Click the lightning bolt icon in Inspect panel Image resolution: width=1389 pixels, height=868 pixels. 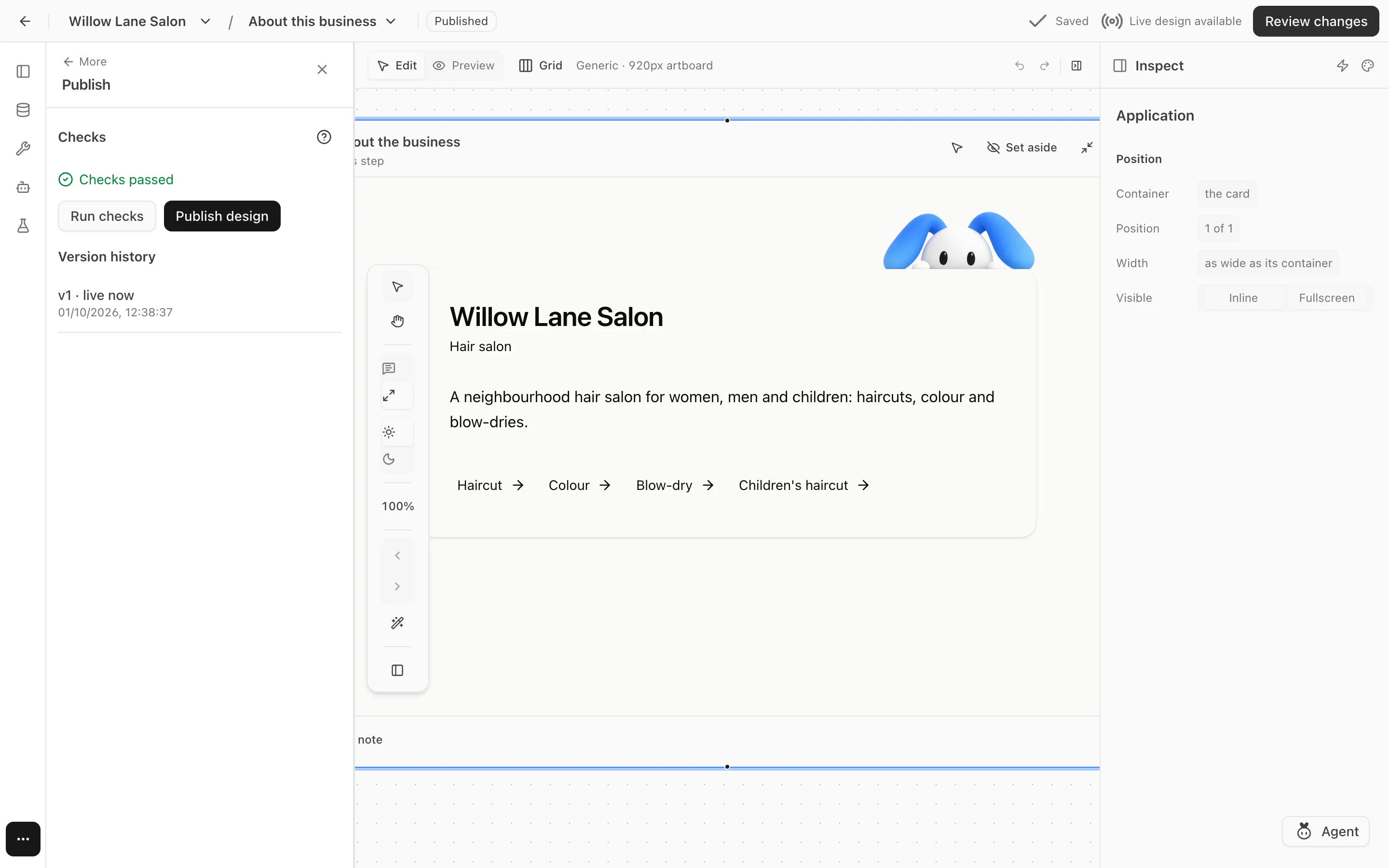click(x=1343, y=66)
